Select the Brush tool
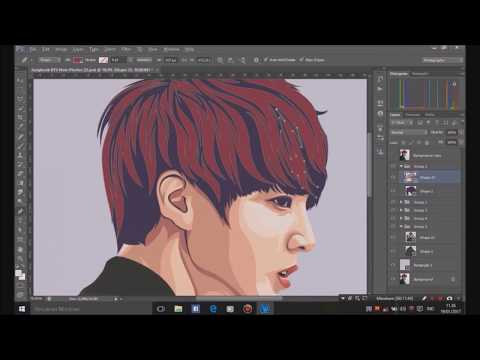This screenshot has width=480, height=360. click(20, 146)
